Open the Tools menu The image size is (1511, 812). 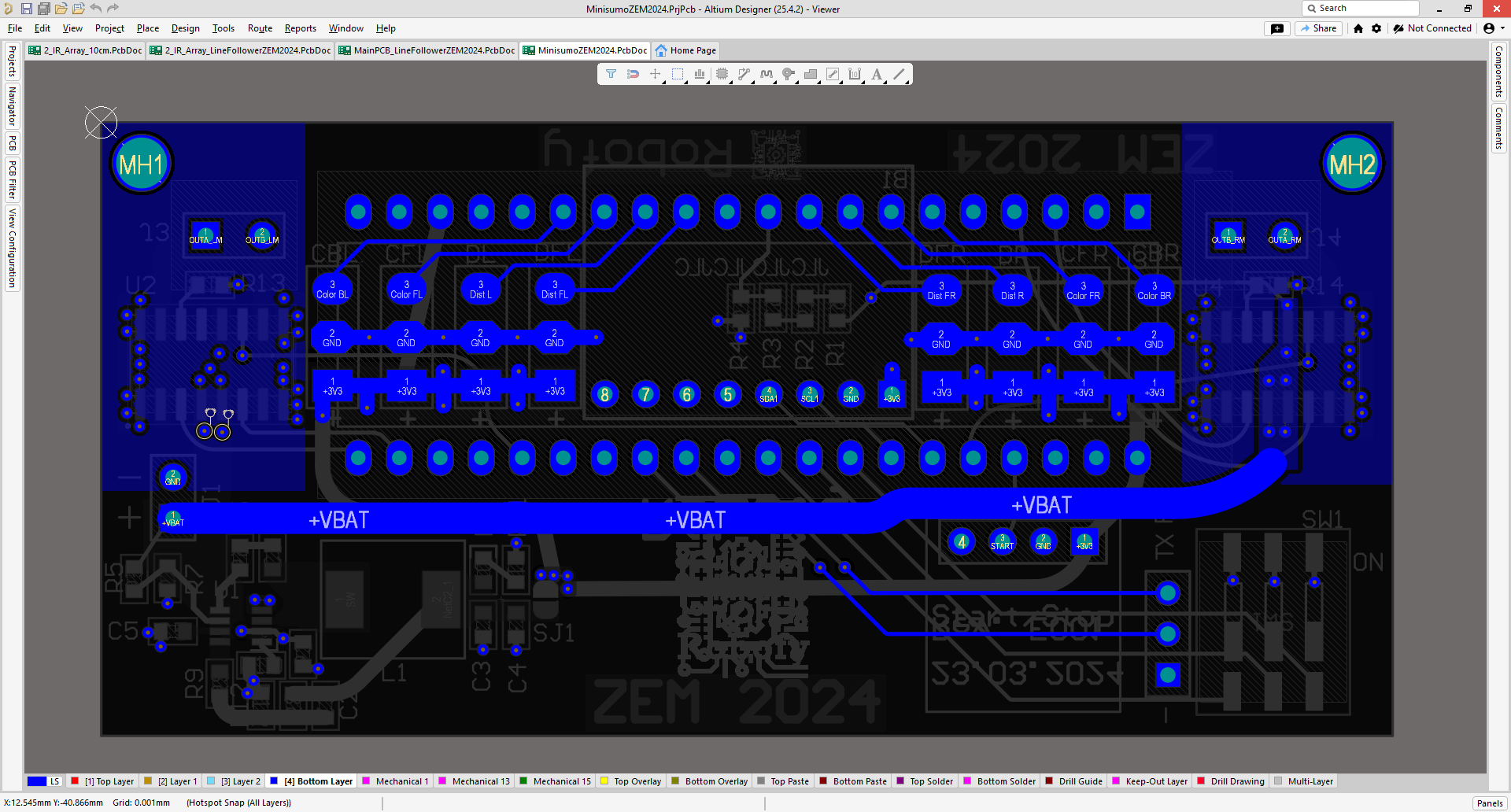coord(224,28)
